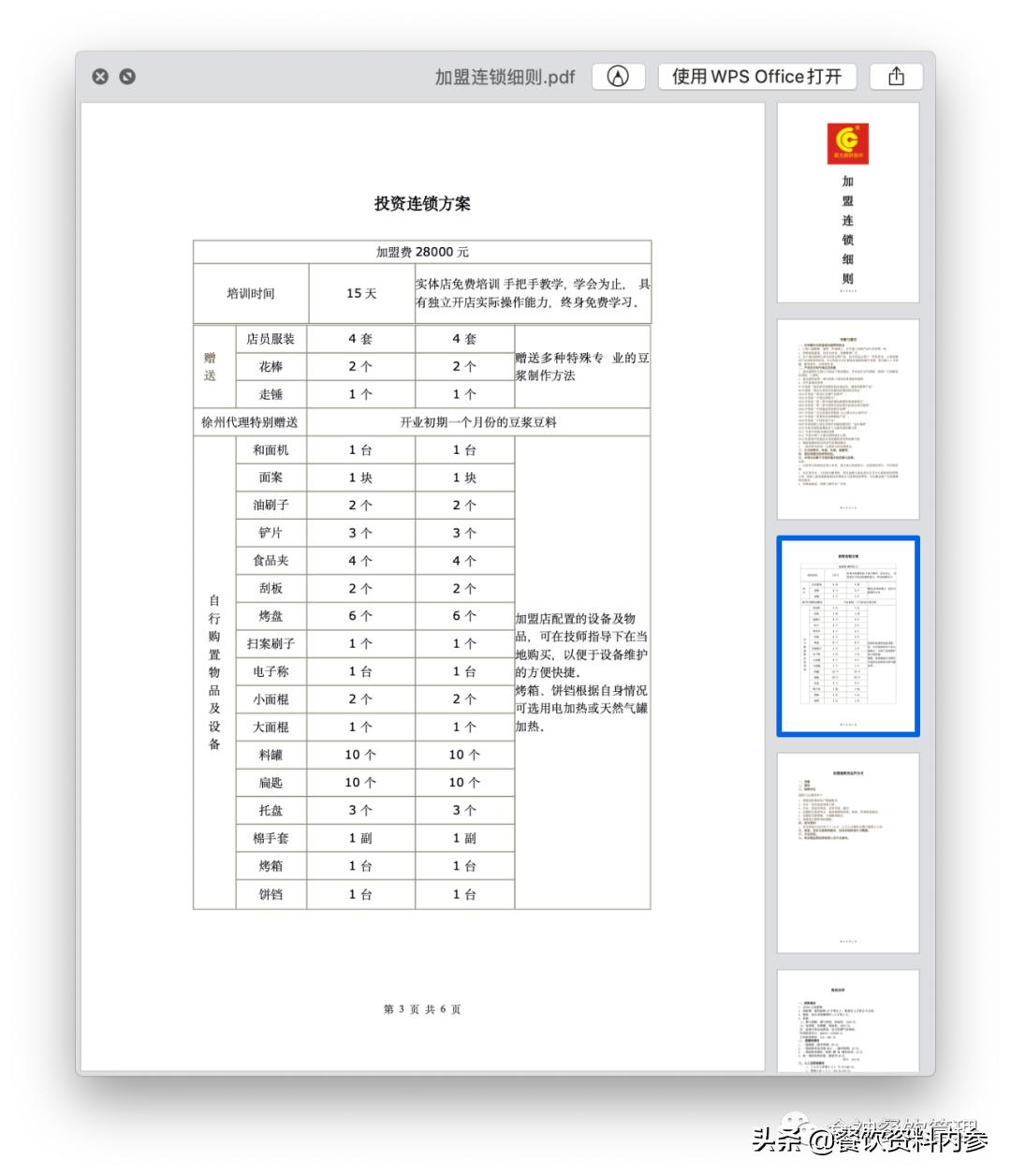Viewport: 1011px width, 1176px height.
Task: Click the filename 加盟连锁细则.pdf in title bar
Action: point(503,78)
